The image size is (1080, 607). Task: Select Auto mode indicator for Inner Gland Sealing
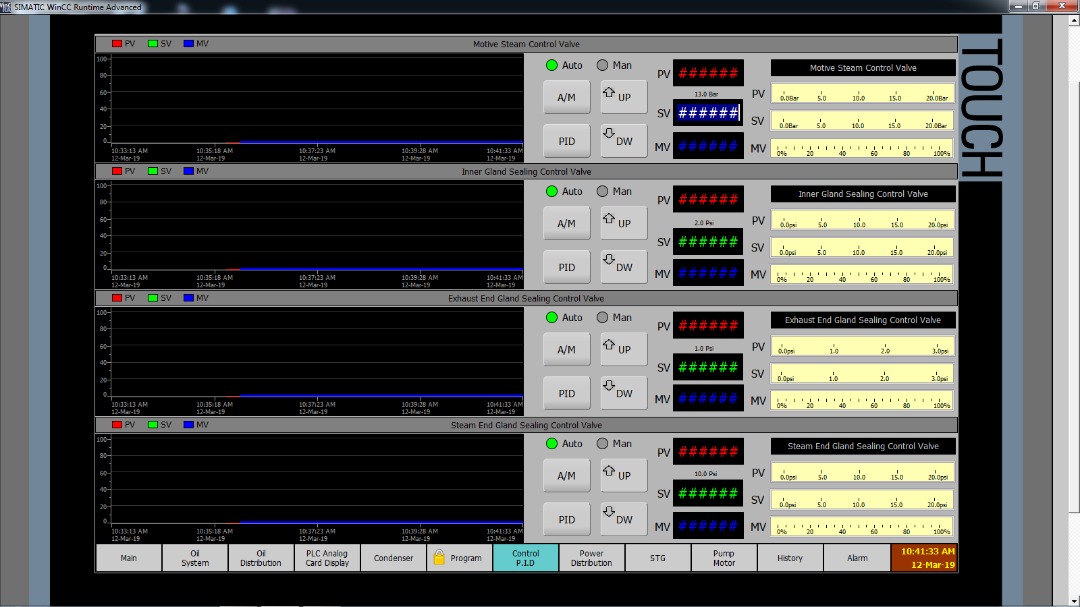(551, 192)
